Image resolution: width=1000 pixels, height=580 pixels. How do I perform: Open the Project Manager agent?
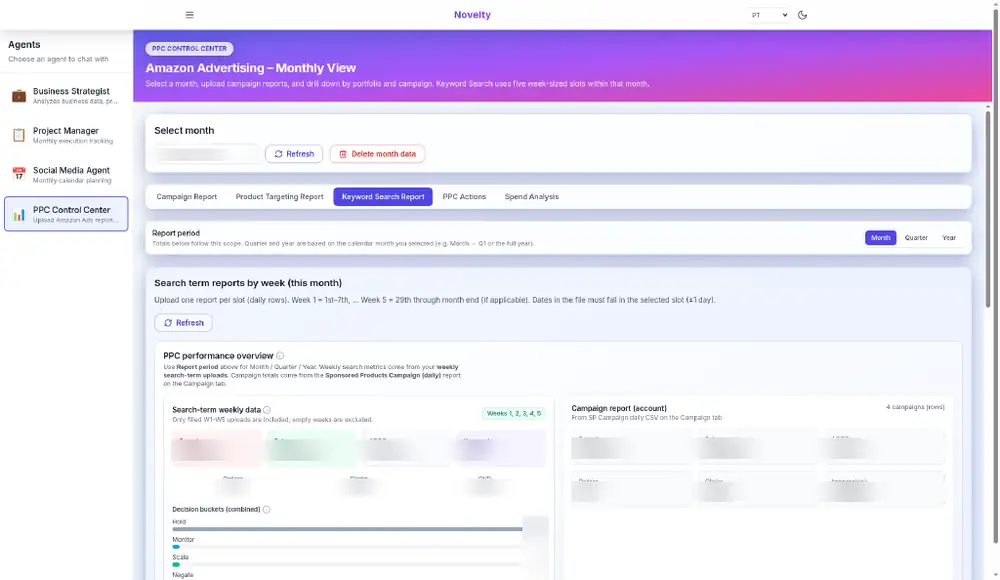66,135
